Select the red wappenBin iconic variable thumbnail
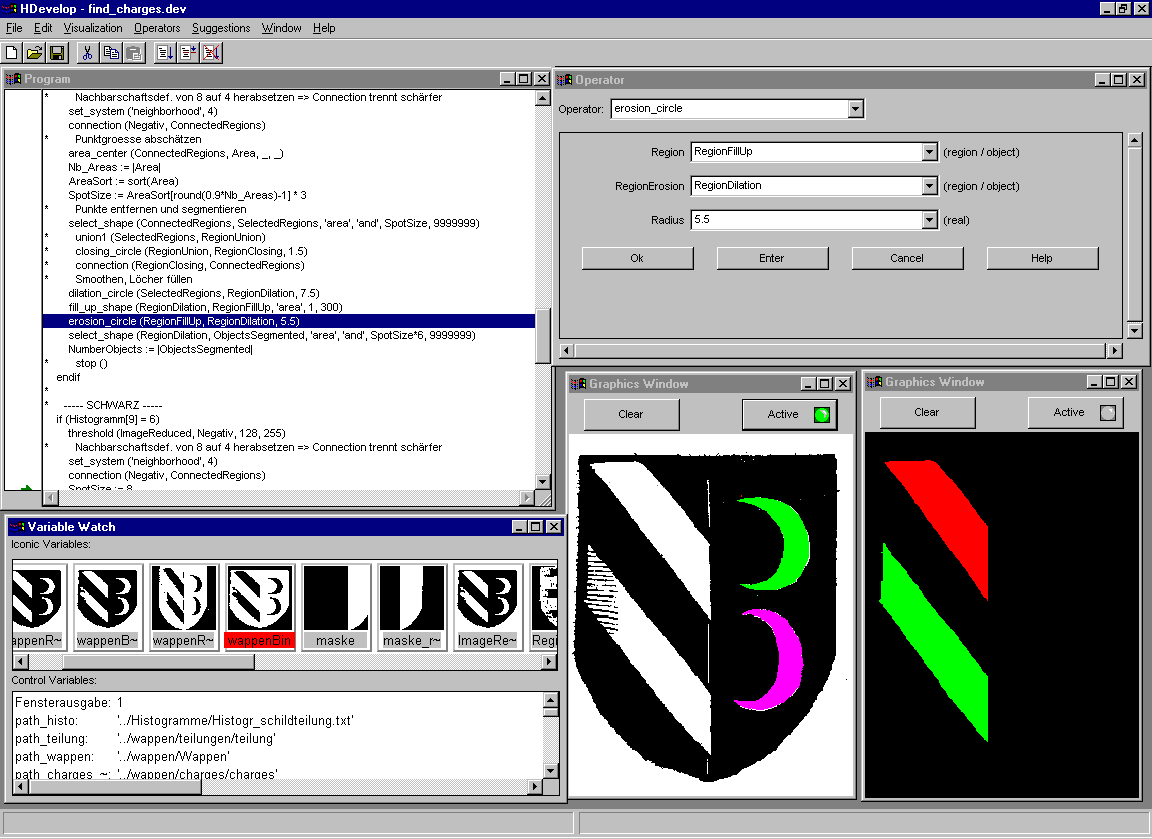 pos(260,606)
